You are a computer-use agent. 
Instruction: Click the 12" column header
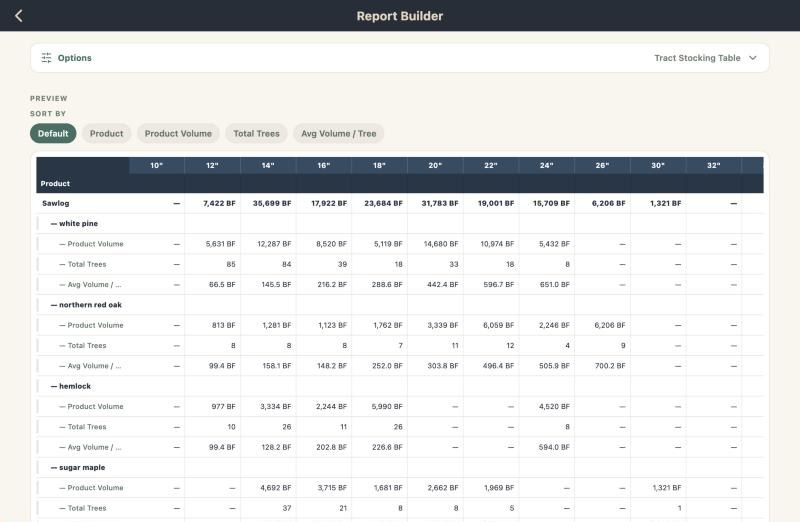[x=212, y=165]
